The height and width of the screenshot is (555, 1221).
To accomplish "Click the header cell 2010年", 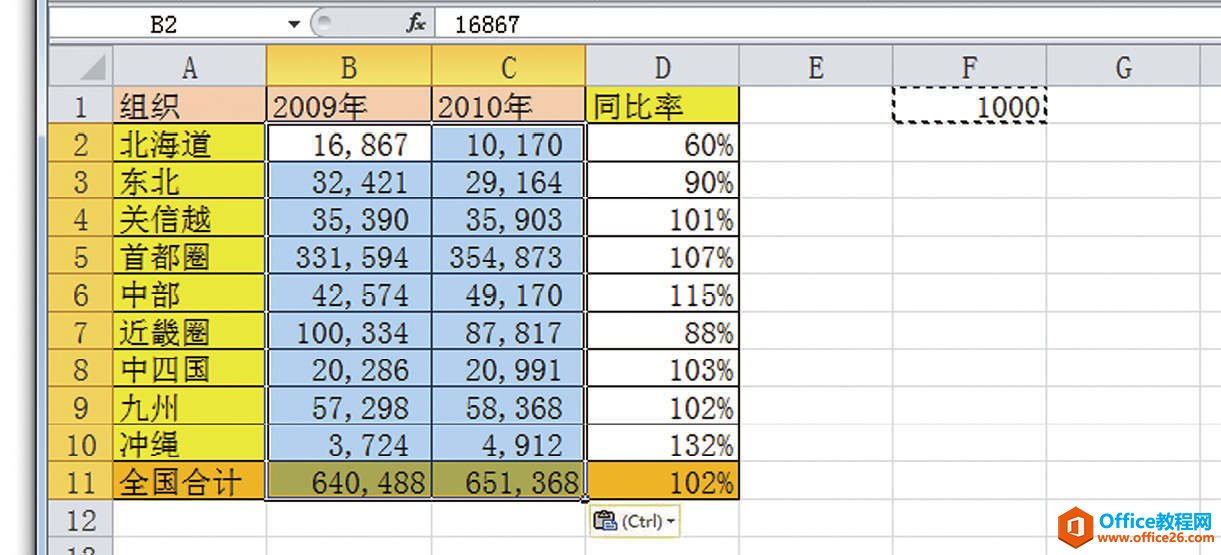I will coord(509,106).
